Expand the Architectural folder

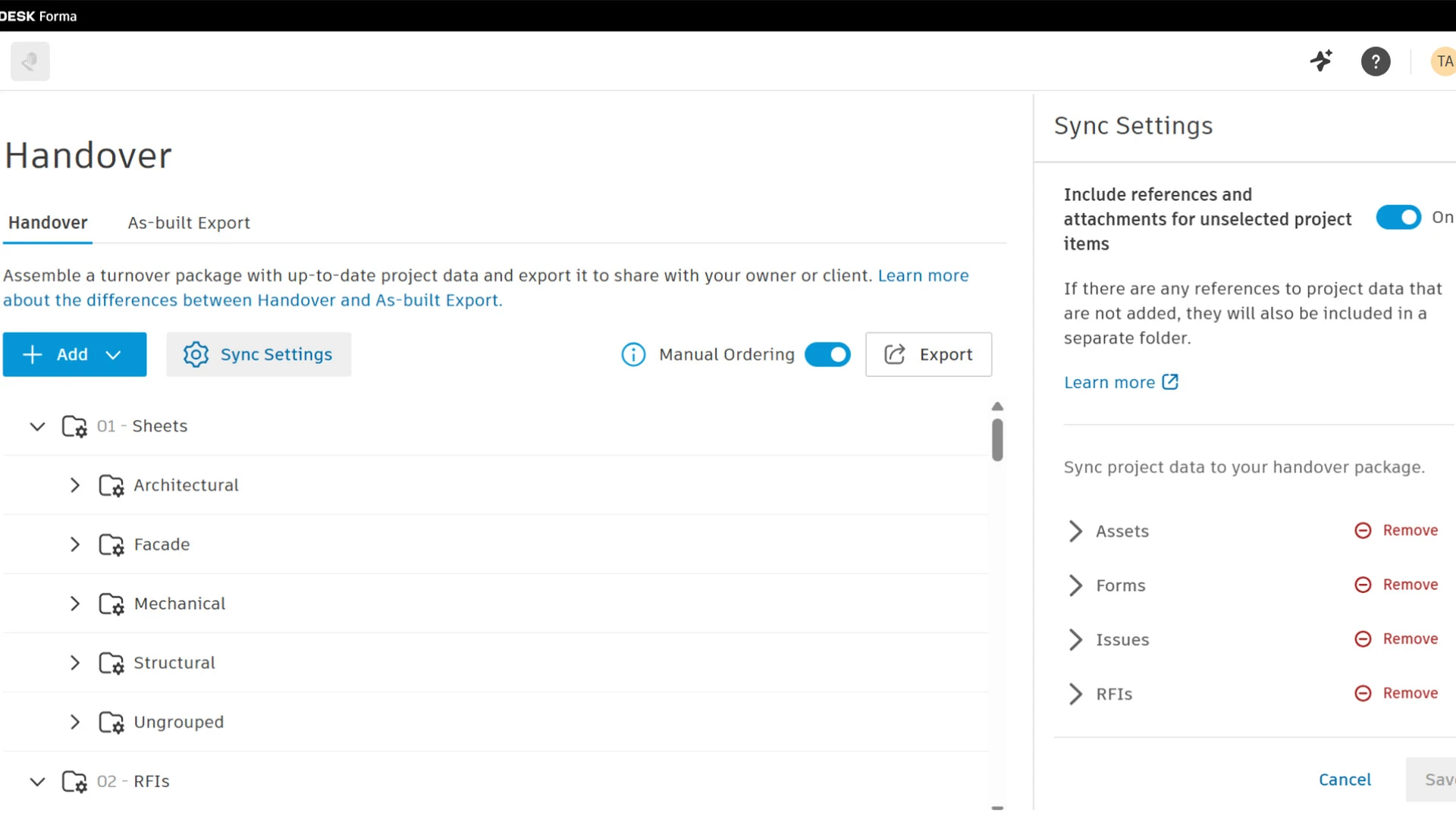tap(75, 485)
